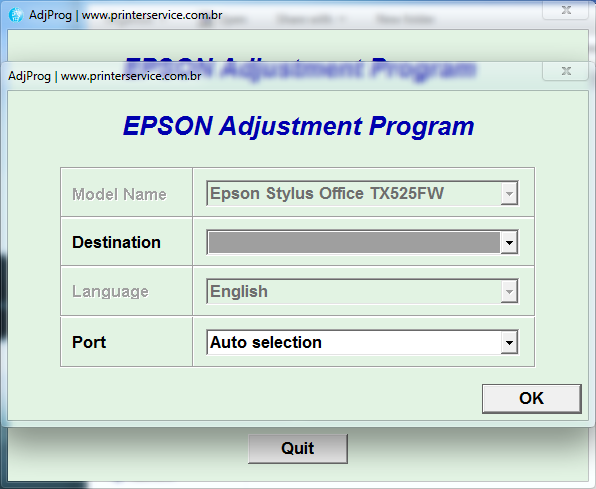Open the Port dropdown arrow
Screen dimensions: 596x489
click(509, 342)
